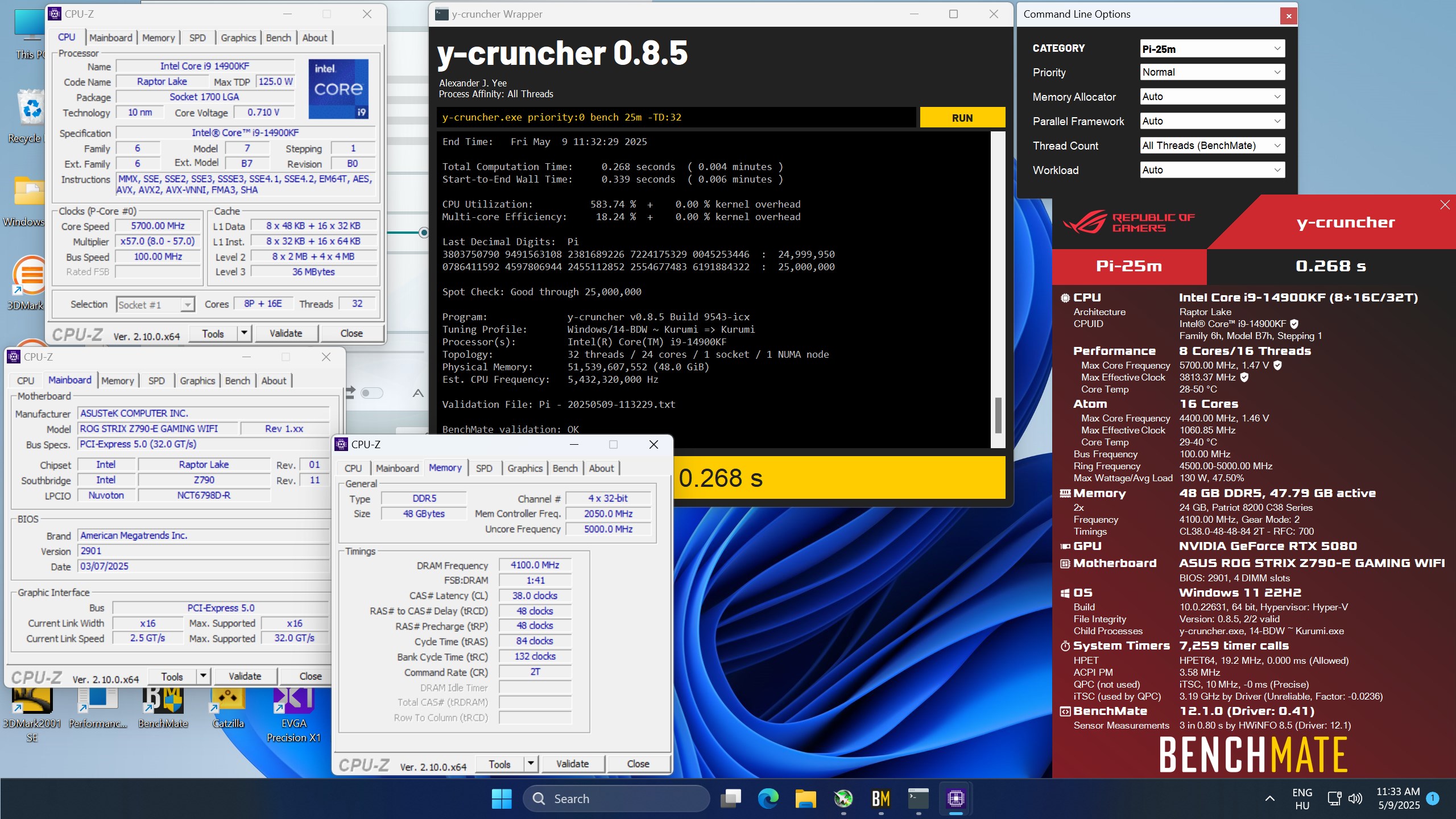Click the DRAM Frequency 4100.0 MHz value
1456x819 pixels.
pyautogui.click(x=535, y=565)
